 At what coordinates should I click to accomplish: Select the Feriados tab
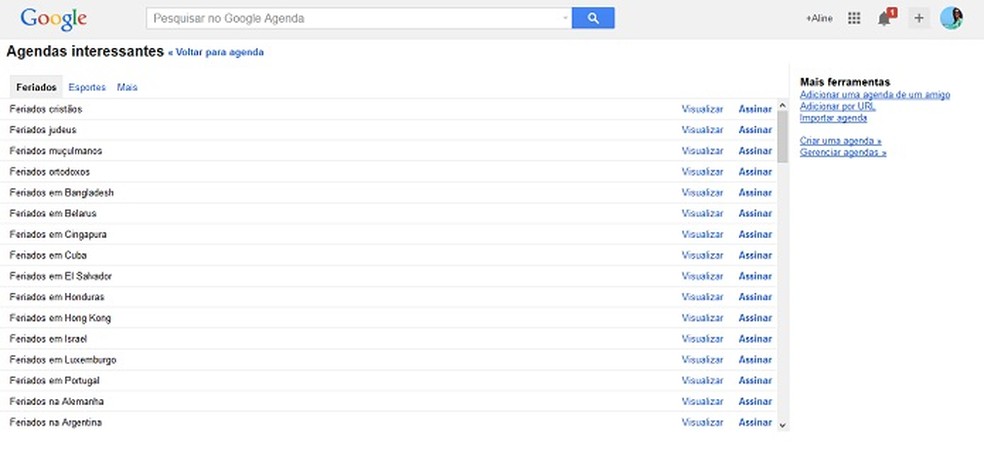36,87
